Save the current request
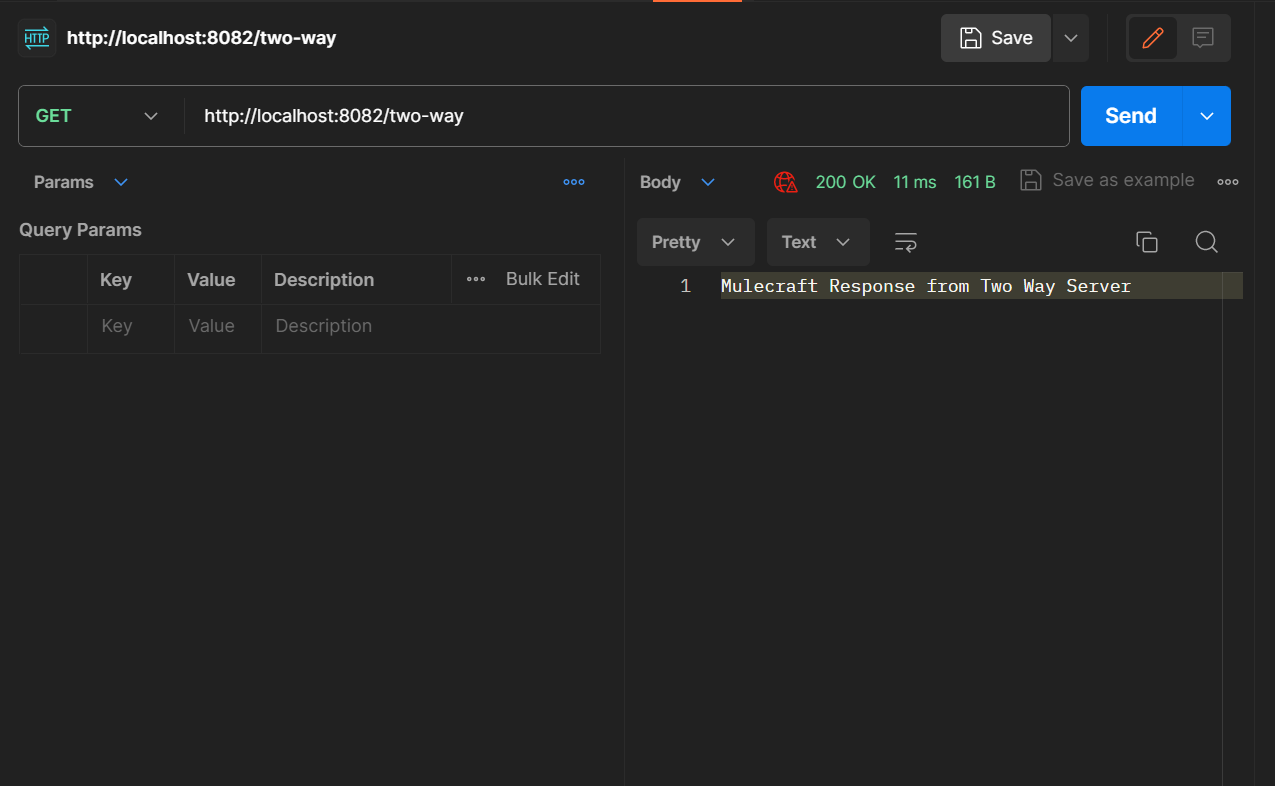This screenshot has height=786, width=1275. click(x=995, y=38)
